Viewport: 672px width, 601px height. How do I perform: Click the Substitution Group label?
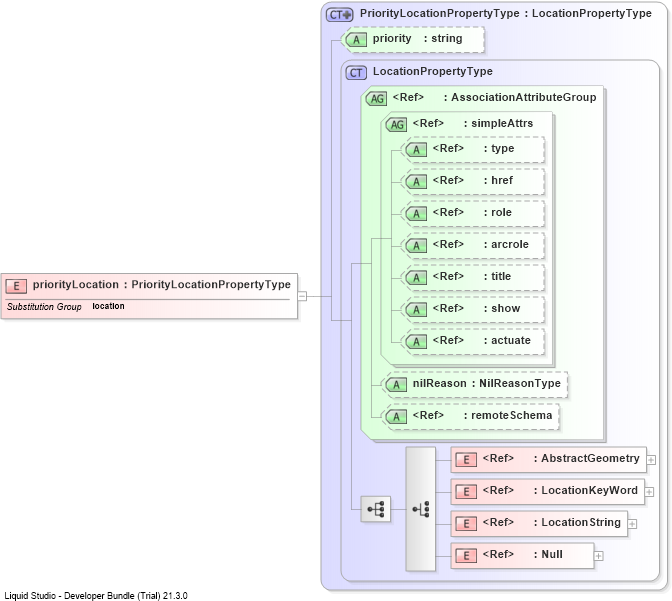point(44,307)
